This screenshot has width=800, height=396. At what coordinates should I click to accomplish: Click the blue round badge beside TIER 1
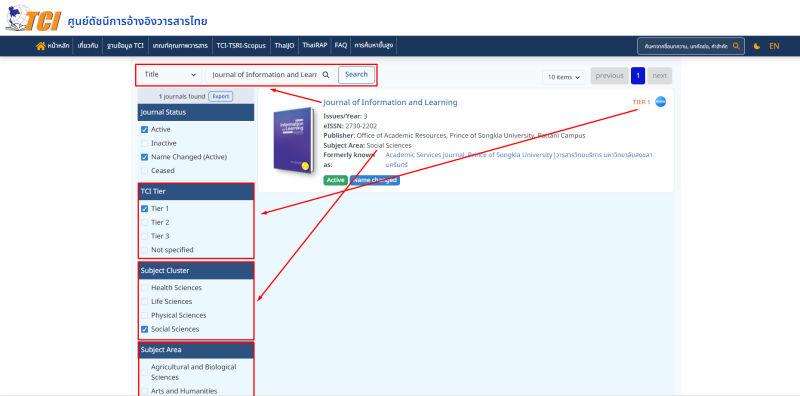[661, 102]
